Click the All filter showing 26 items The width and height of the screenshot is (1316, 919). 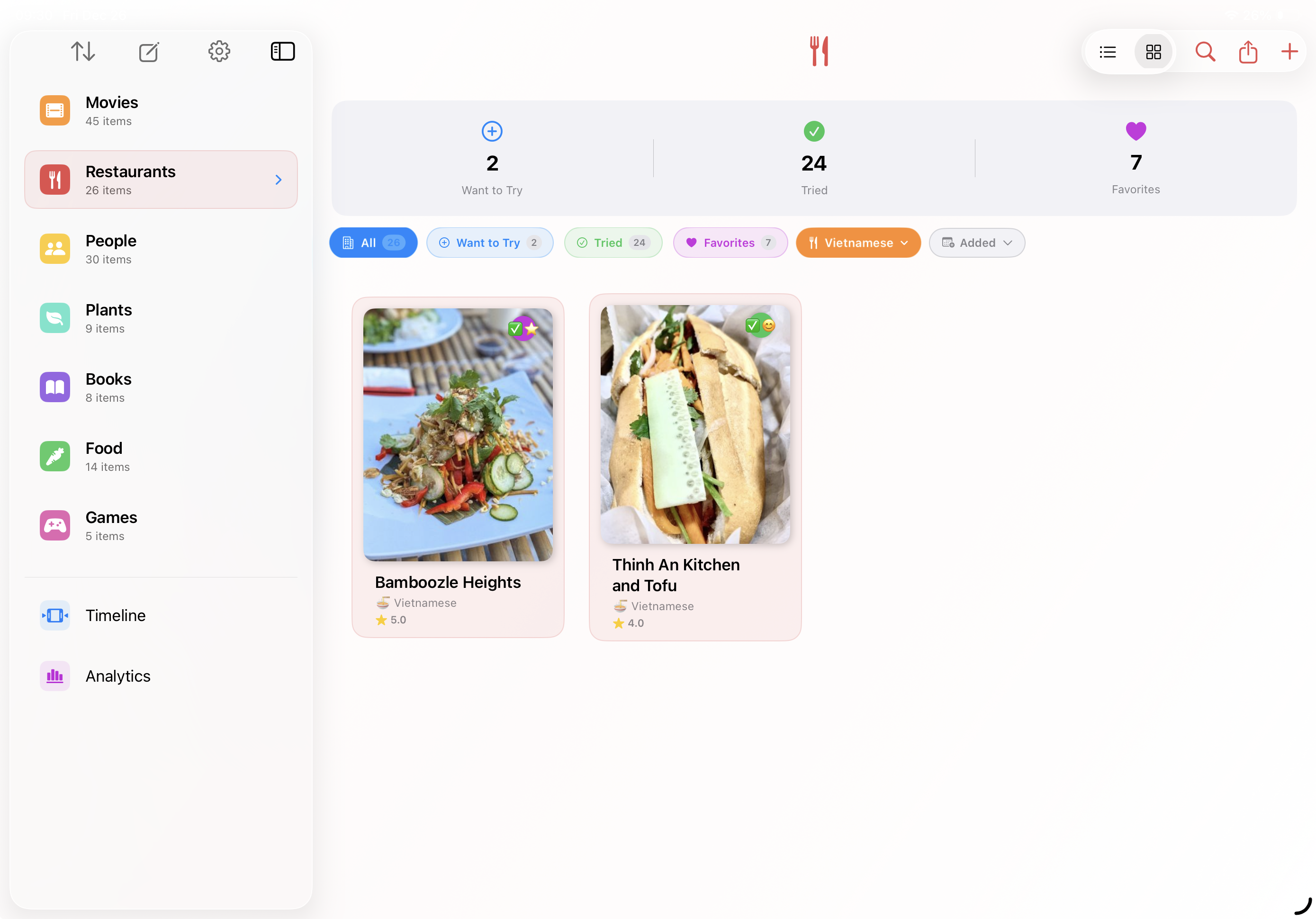(x=373, y=243)
